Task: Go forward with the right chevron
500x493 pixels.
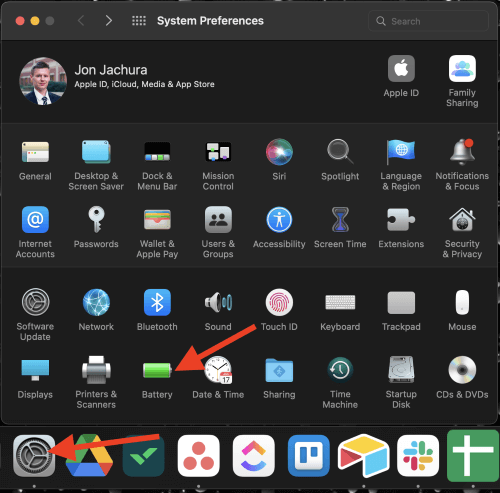Action: coord(109,21)
